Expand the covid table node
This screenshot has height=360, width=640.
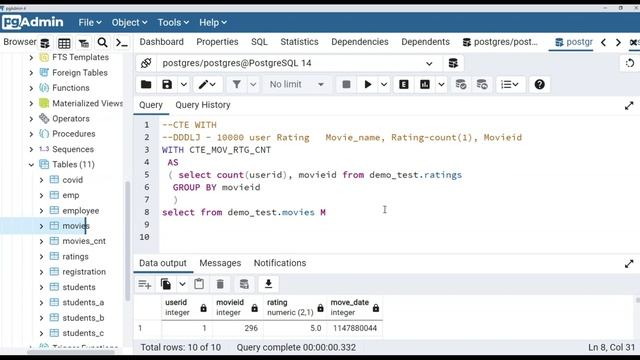point(41,180)
